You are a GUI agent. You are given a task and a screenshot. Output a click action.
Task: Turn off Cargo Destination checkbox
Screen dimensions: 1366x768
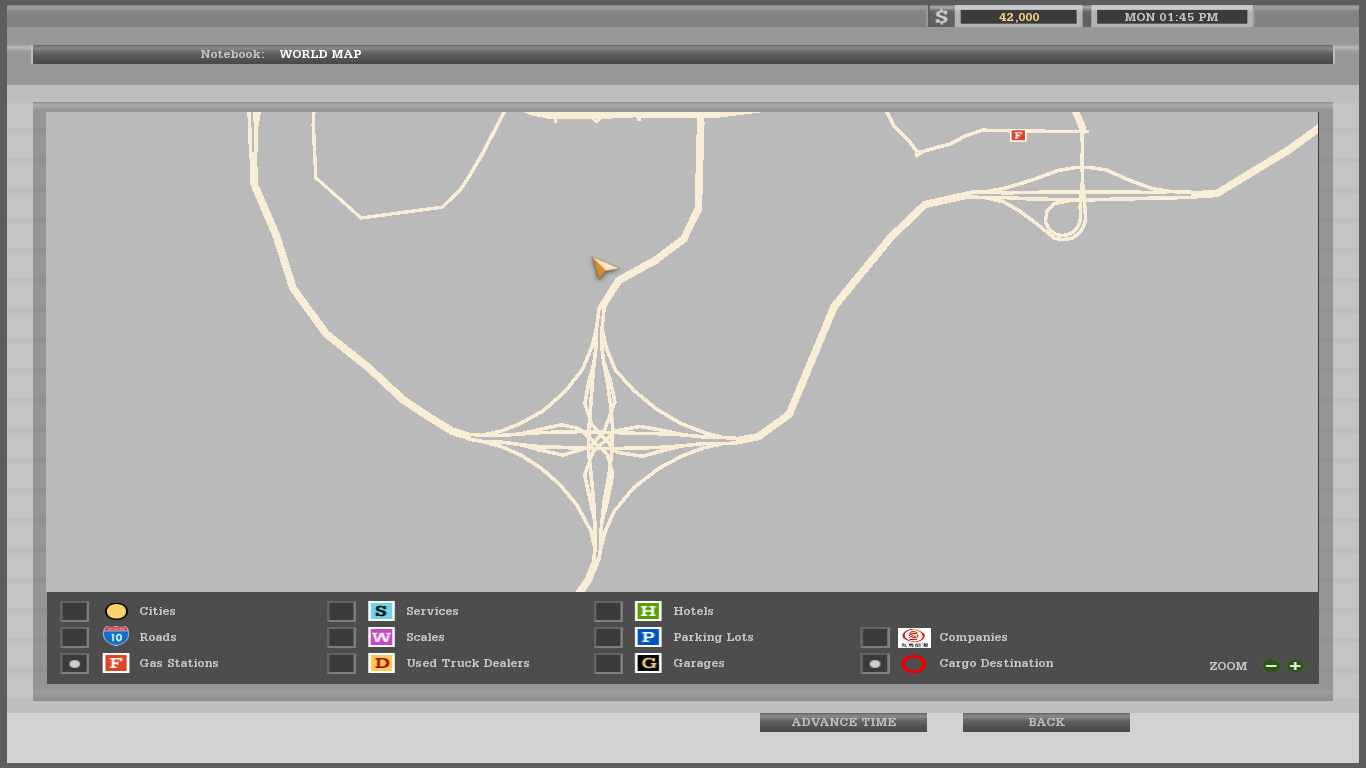click(x=874, y=663)
